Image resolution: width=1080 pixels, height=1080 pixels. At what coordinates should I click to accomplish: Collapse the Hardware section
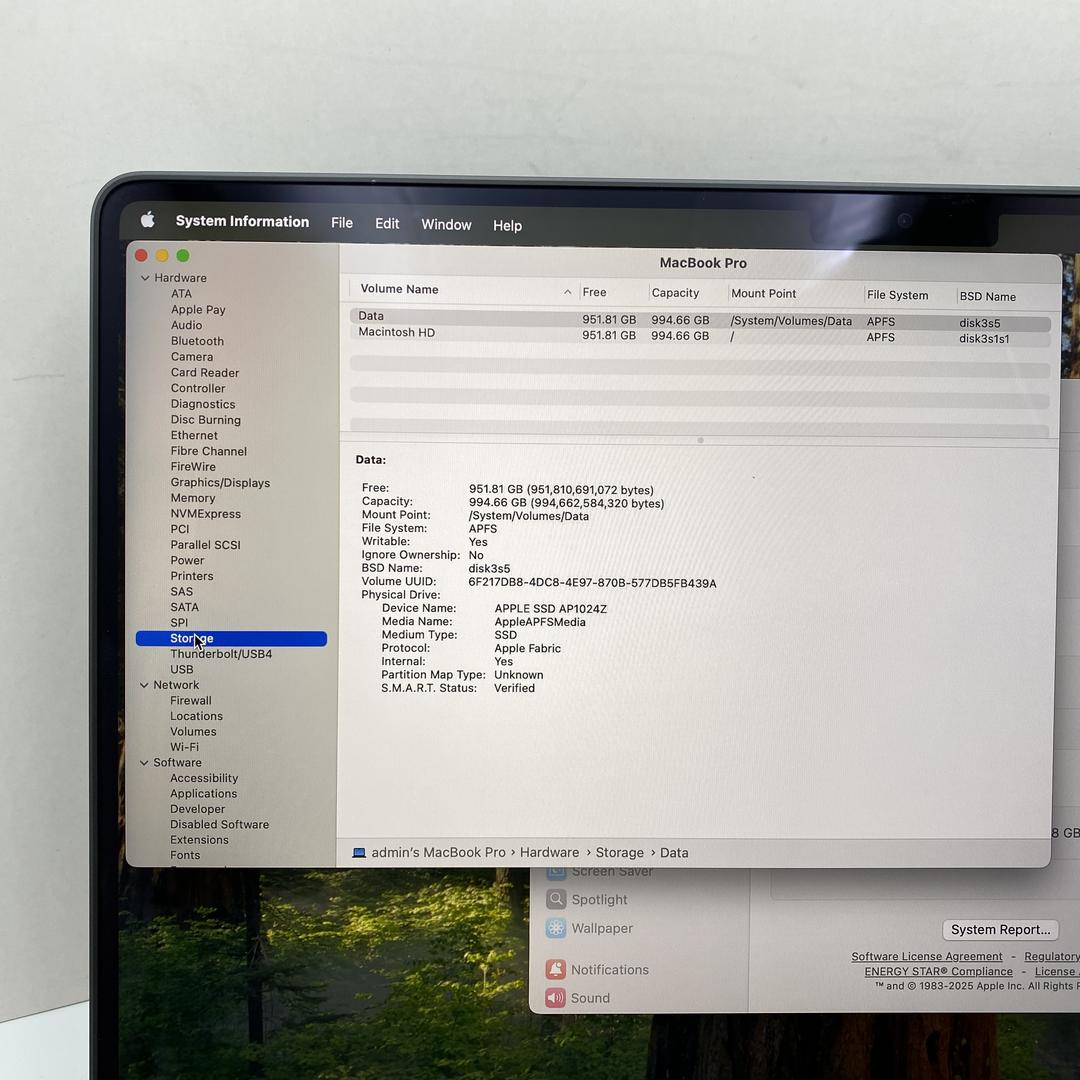point(145,278)
